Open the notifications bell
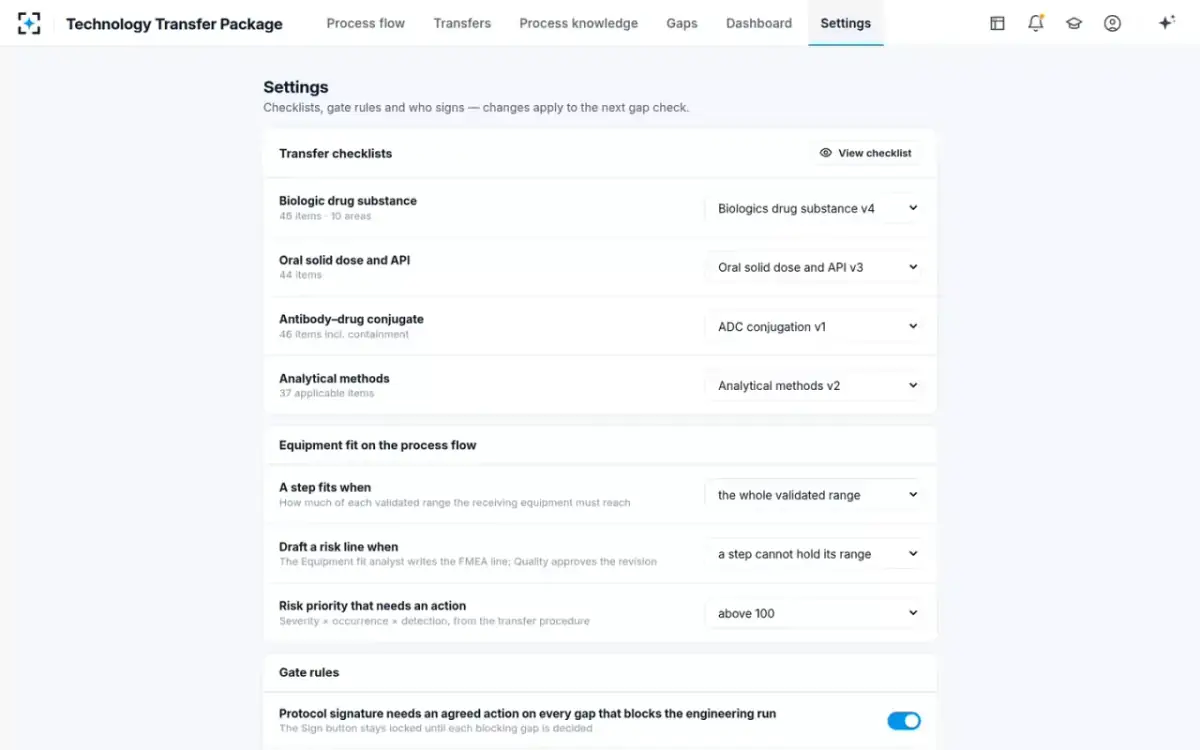 tap(1036, 23)
